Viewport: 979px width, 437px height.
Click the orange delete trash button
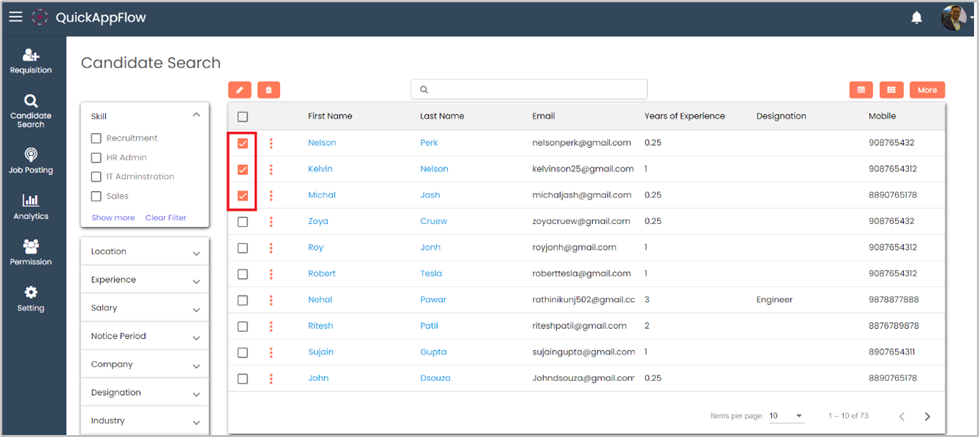tap(268, 90)
